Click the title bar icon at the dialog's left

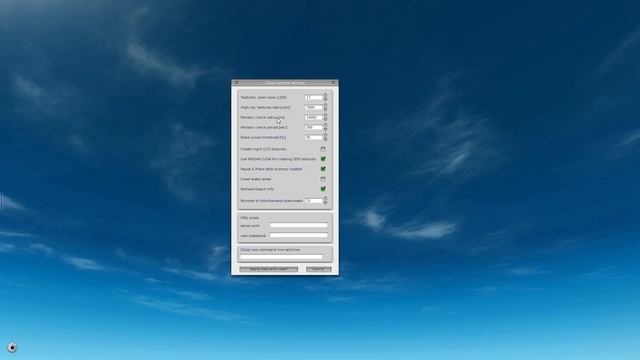[x=236, y=82]
